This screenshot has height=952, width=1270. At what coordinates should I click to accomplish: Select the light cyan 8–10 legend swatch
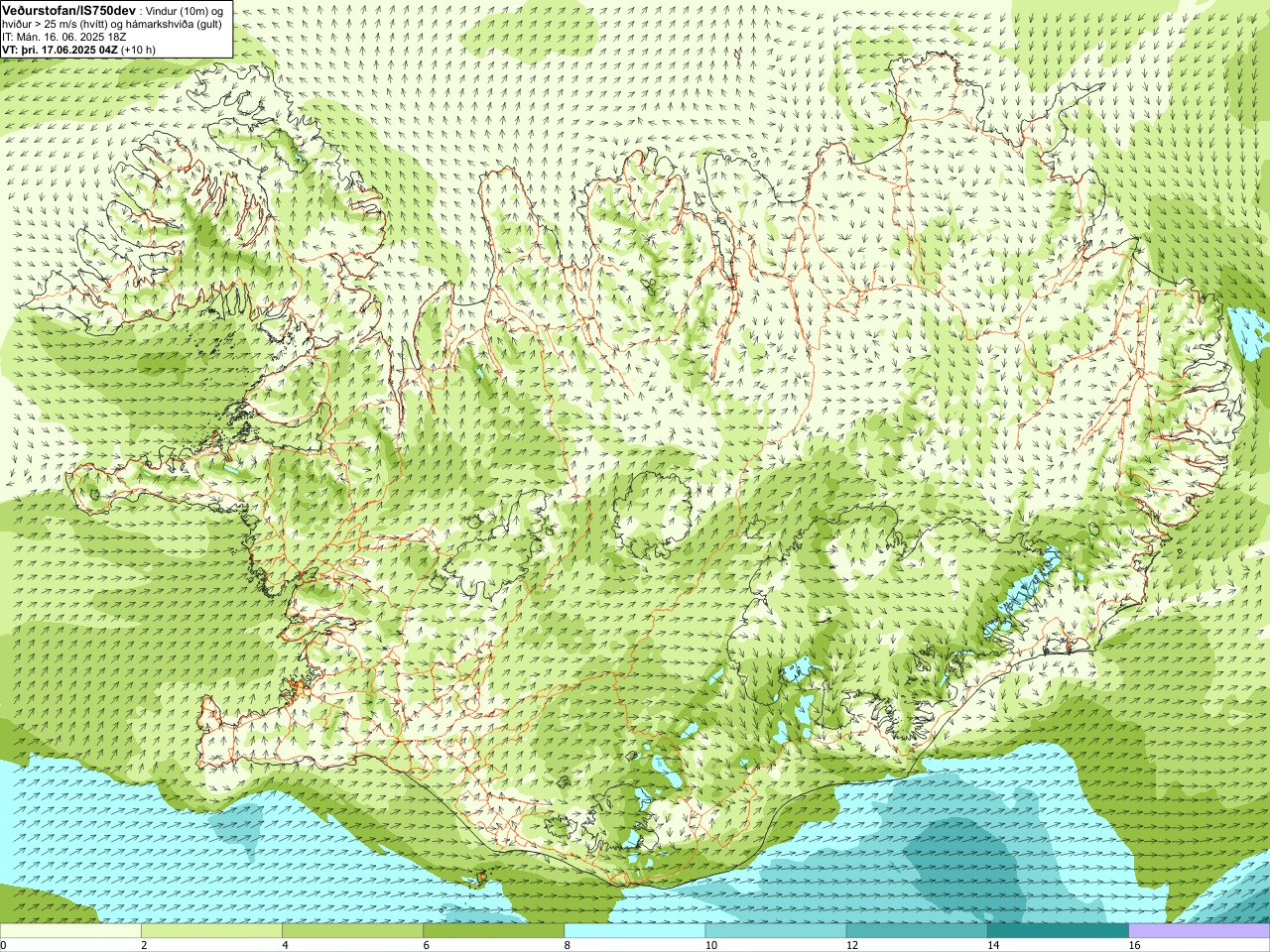pos(635,931)
